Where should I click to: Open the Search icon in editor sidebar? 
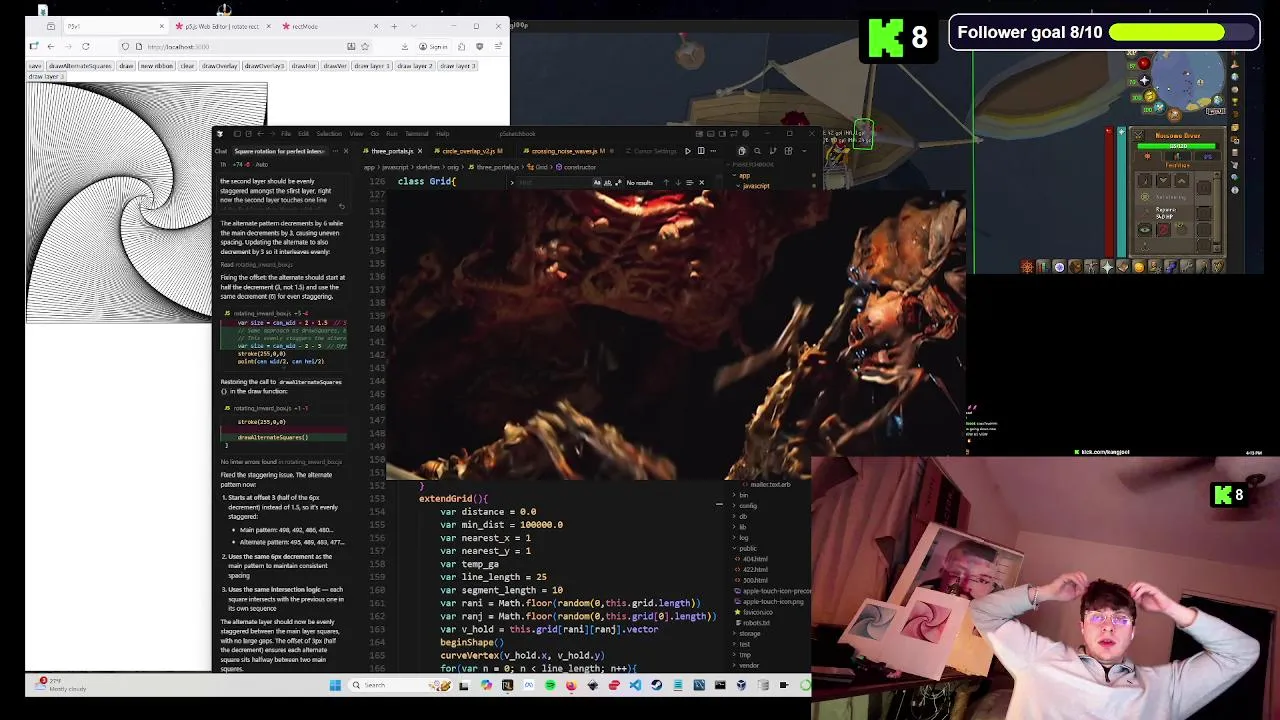pos(757,151)
